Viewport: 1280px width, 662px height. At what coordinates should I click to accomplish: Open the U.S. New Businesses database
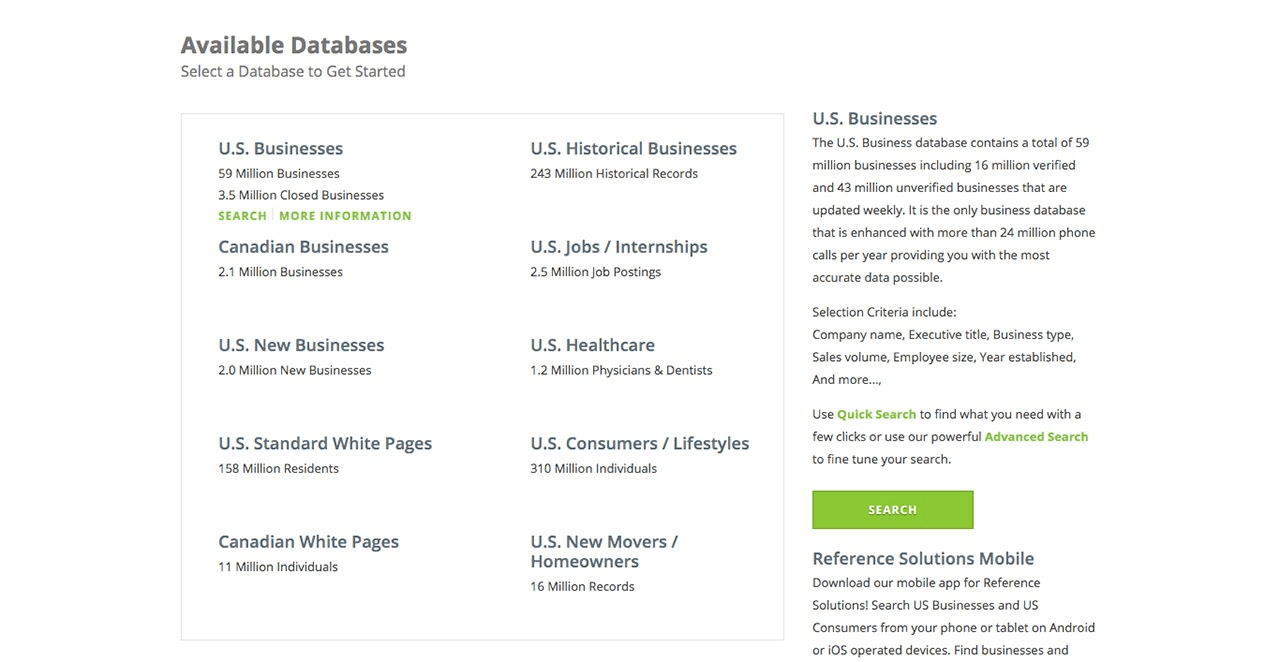pyautogui.click(x=301, y=345)
